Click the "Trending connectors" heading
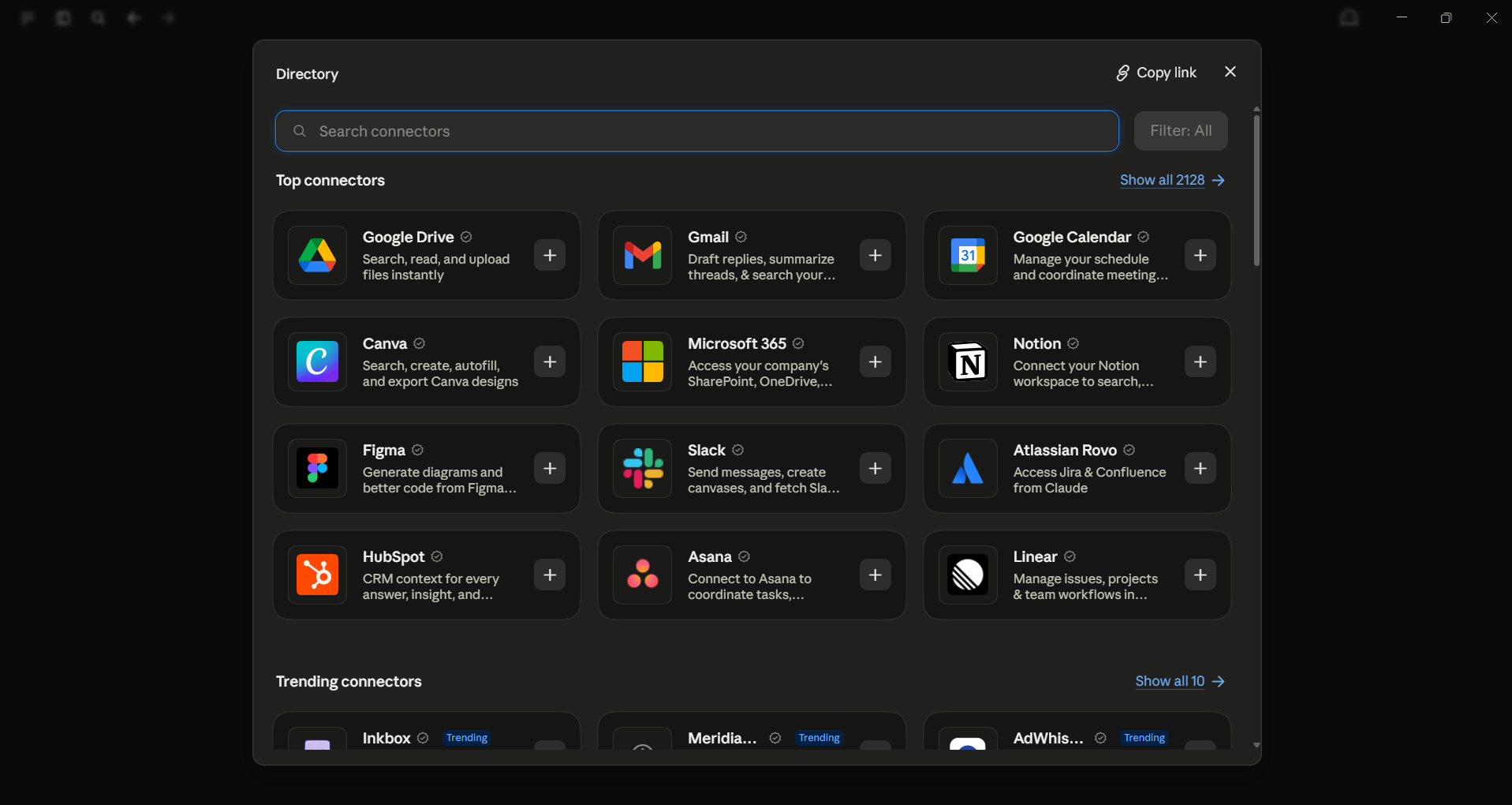Viewport: 1512px width, 805px height. pos(349,681)
